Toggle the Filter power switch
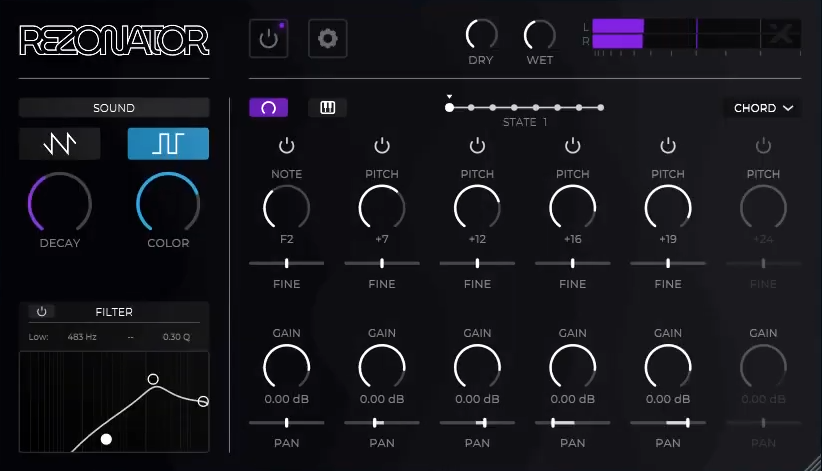This screenshot has width=822, height=471. pyautogui.click(x=42, y=312)
